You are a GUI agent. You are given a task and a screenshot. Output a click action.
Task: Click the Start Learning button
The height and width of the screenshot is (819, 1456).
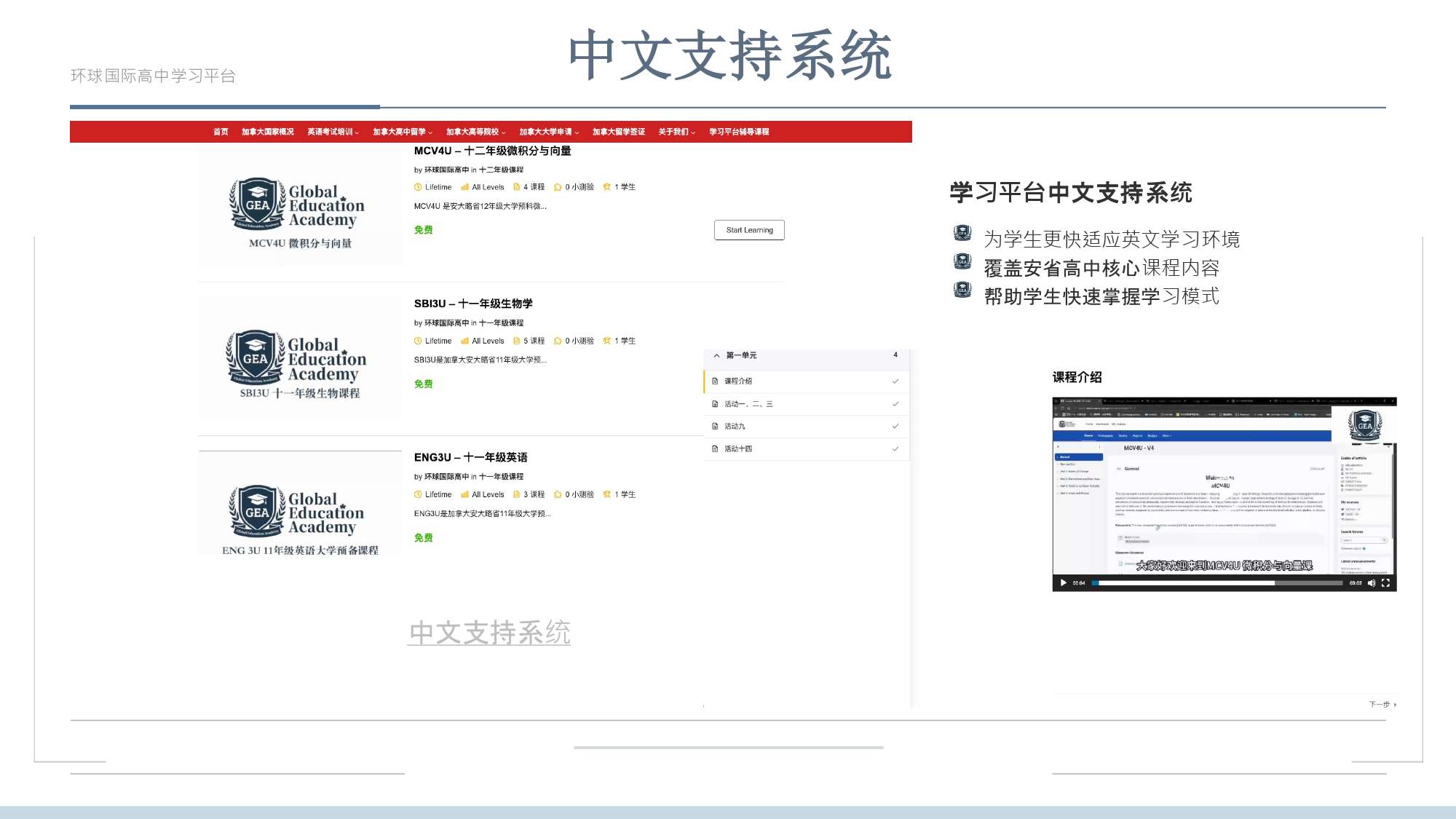click(750, 230)
